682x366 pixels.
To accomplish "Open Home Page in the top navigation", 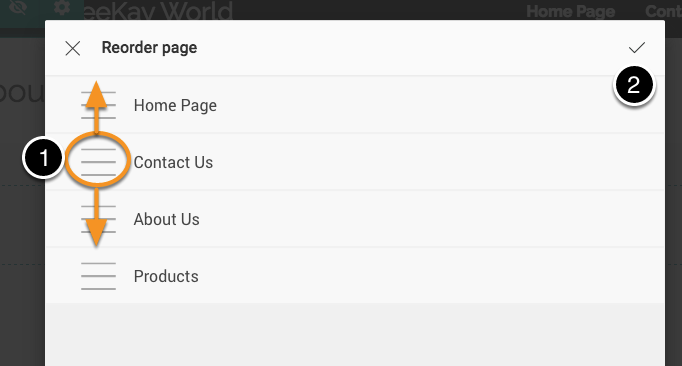I will [x=570, y=11].
